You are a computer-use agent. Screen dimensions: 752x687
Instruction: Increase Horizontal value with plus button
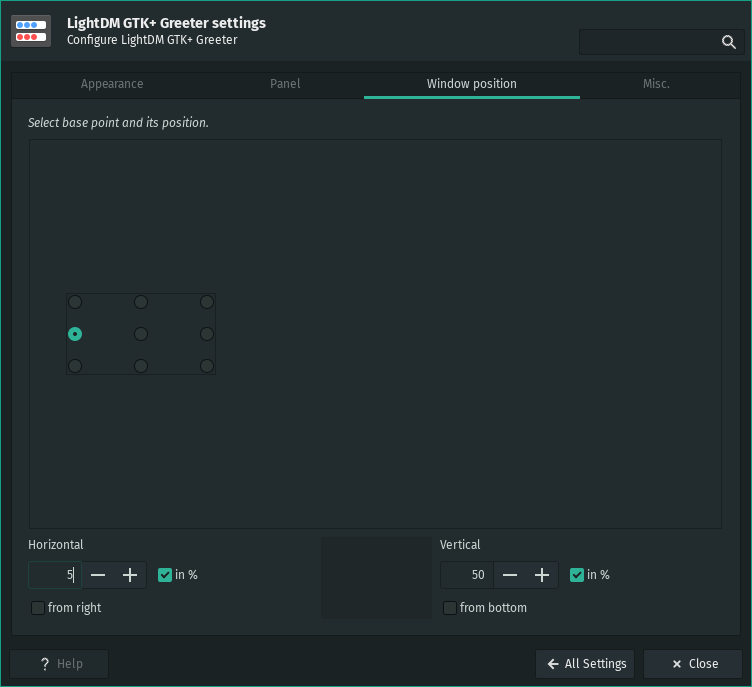[x=130, y=575]
